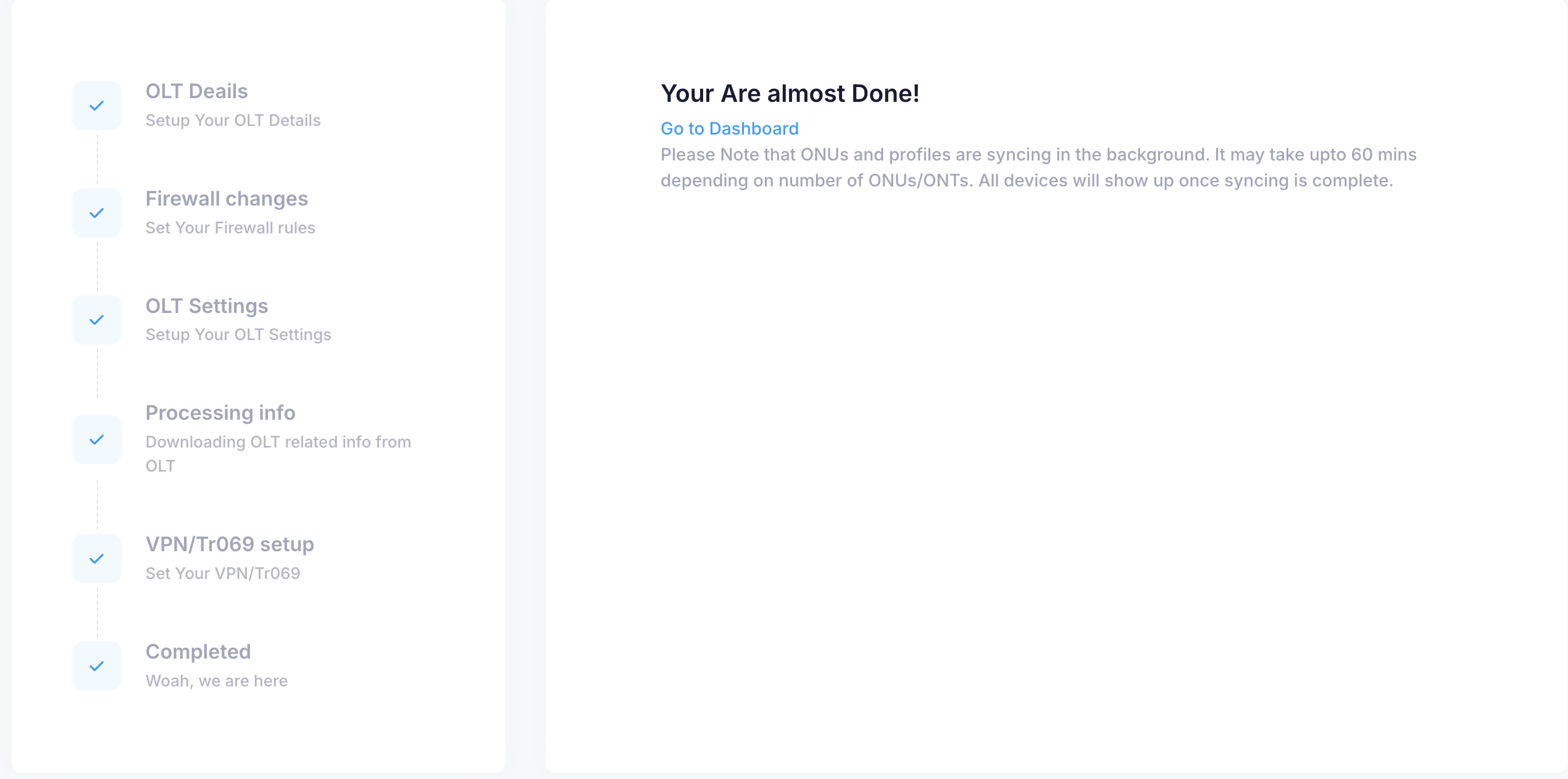Click 'Setup Your OLT Details' subtitle
The height and width of the screenshot is (779, 1568).
point(233,120)
